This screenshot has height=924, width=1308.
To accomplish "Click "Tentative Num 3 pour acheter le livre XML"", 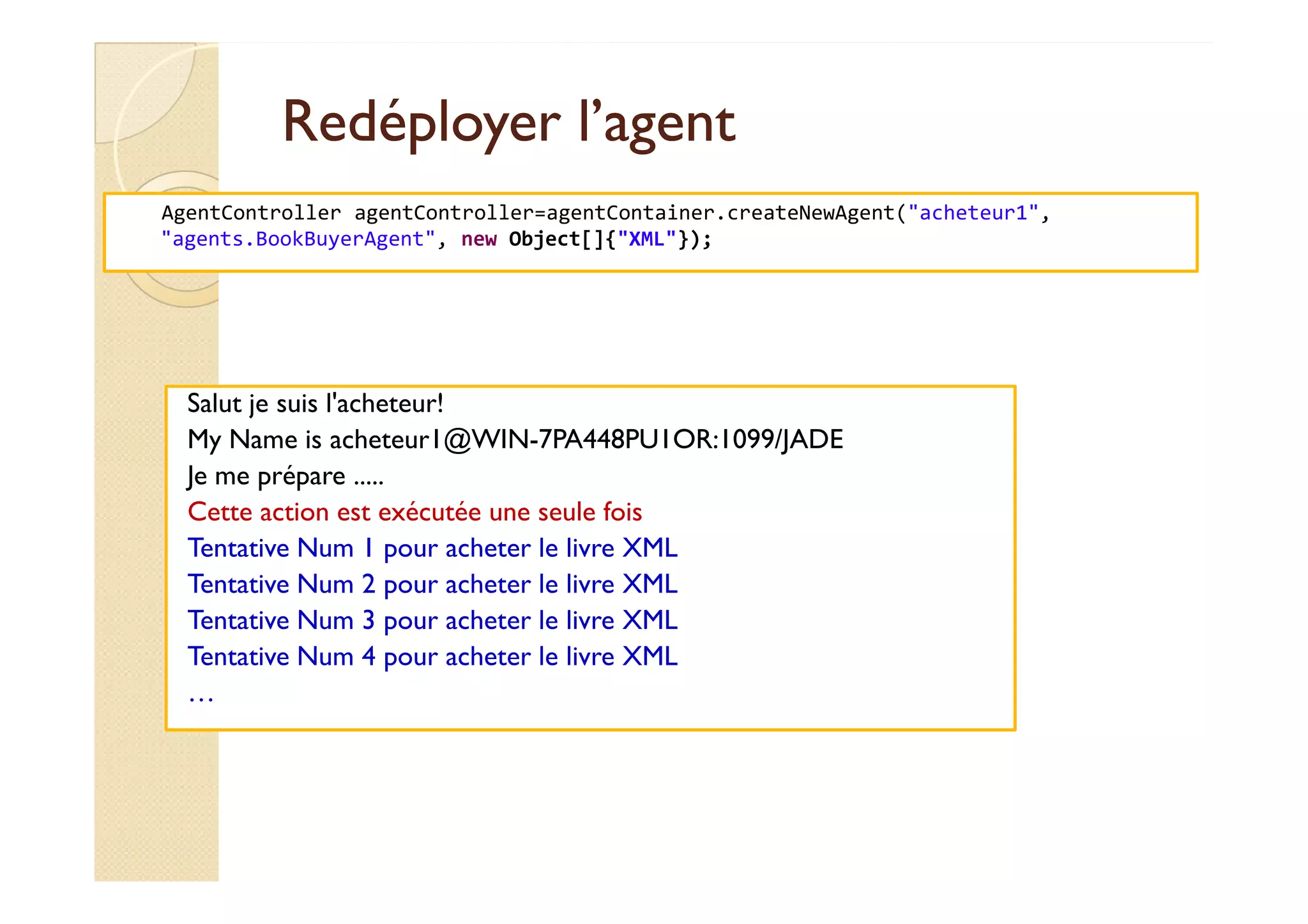I will [x=432, y=621].
